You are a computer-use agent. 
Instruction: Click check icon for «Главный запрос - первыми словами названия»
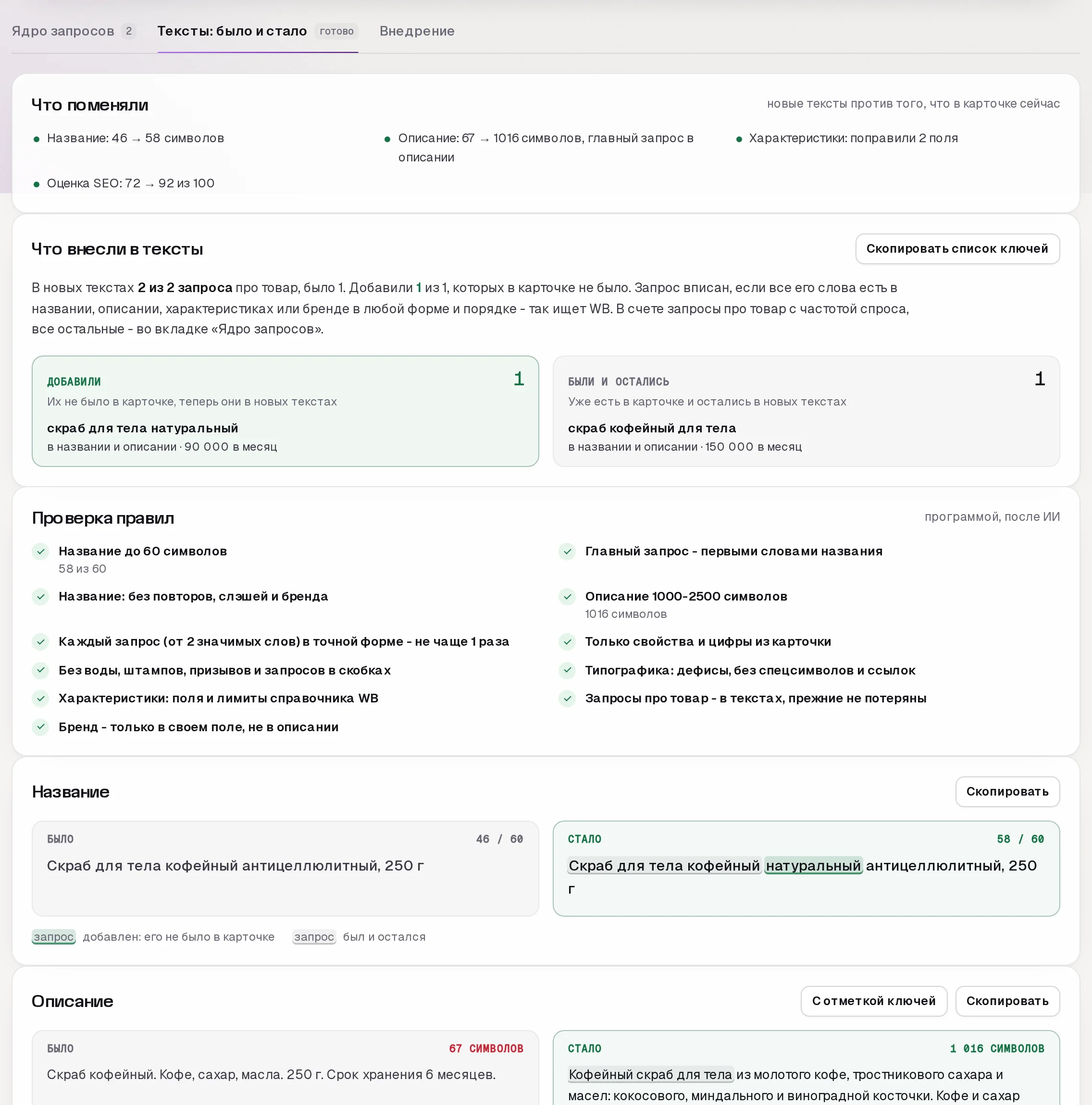[567, 552]
